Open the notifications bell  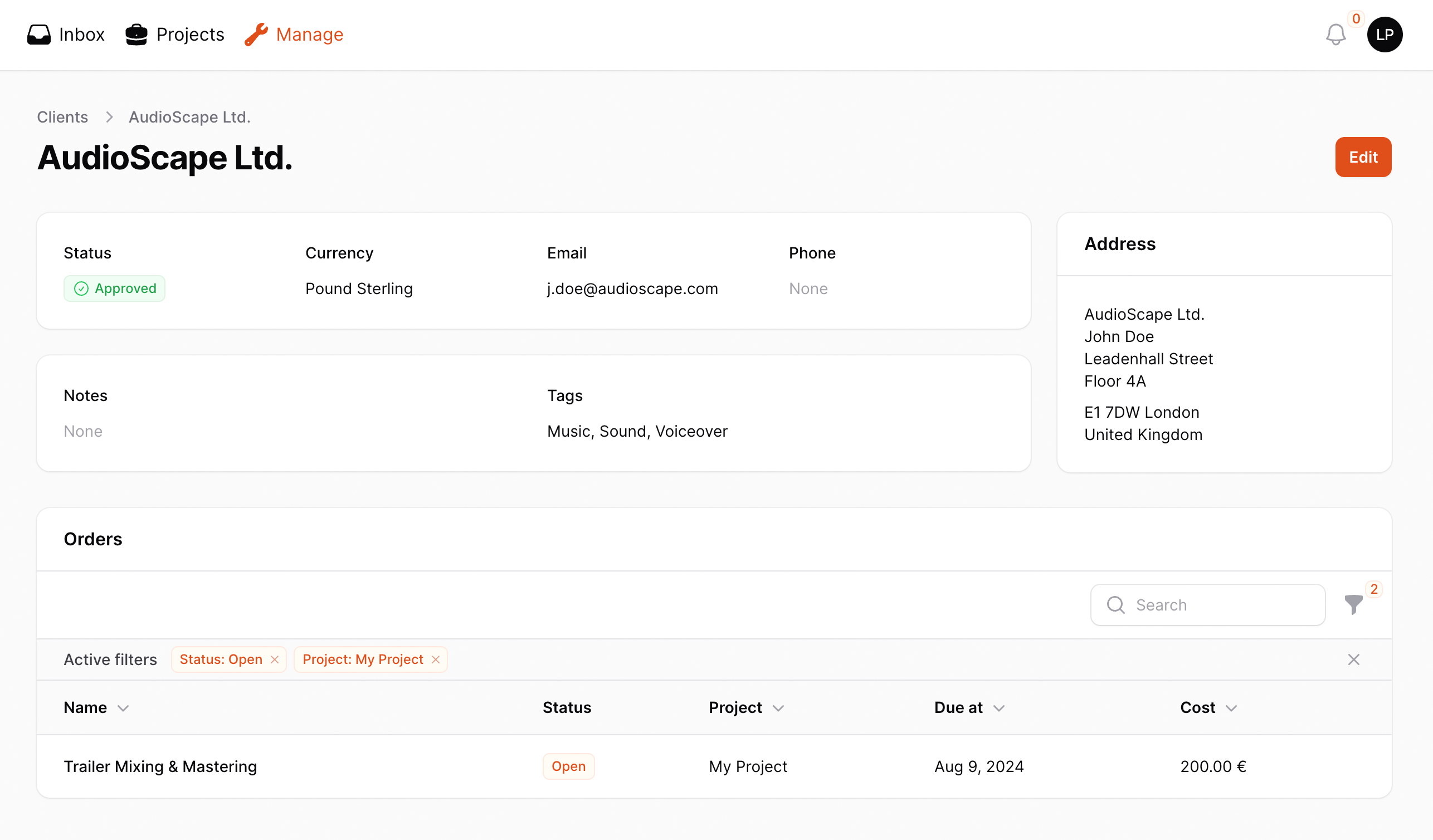[1335, 35]
